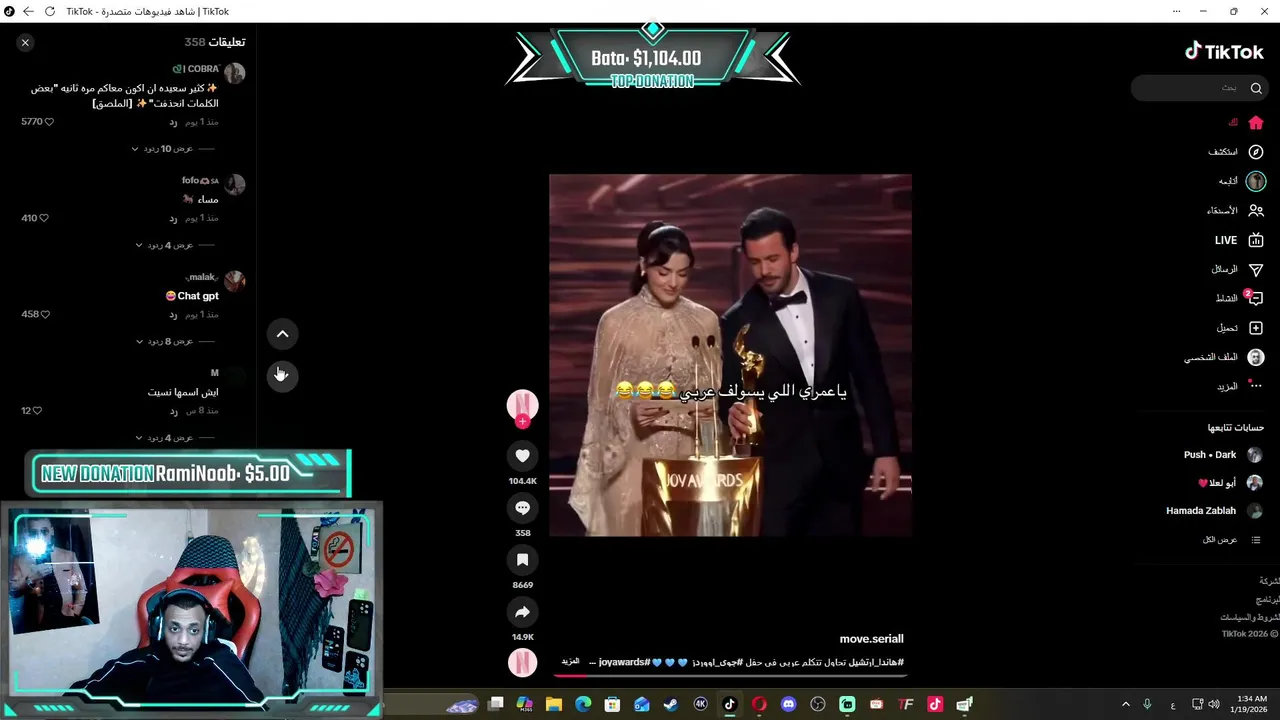Follow the creator with the plus badge

(x=522, y=422)
